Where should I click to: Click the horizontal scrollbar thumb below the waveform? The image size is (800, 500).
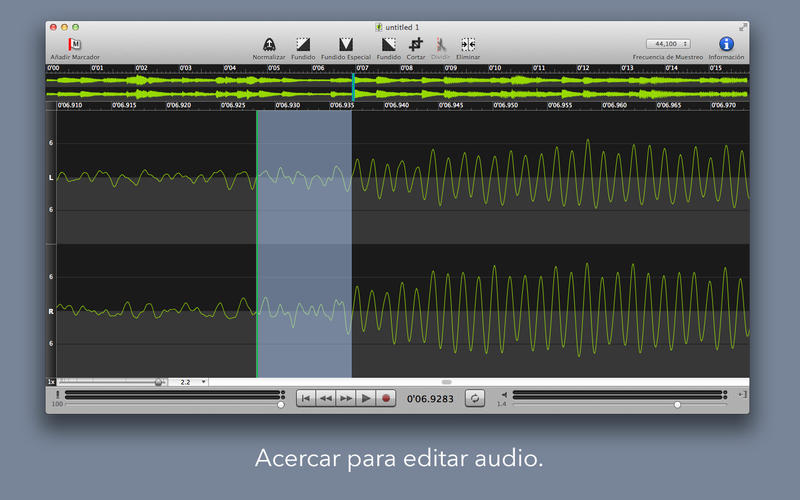pos(446,382)
